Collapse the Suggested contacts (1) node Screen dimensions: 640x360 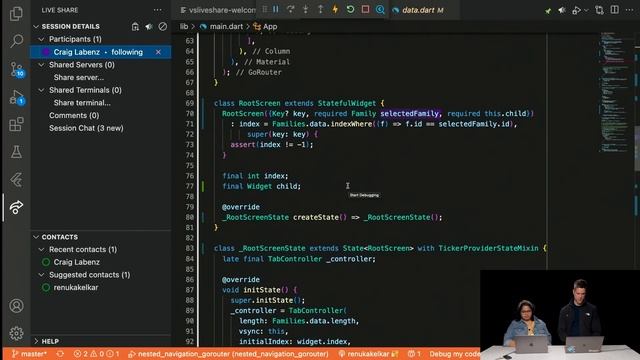point(41,275)
